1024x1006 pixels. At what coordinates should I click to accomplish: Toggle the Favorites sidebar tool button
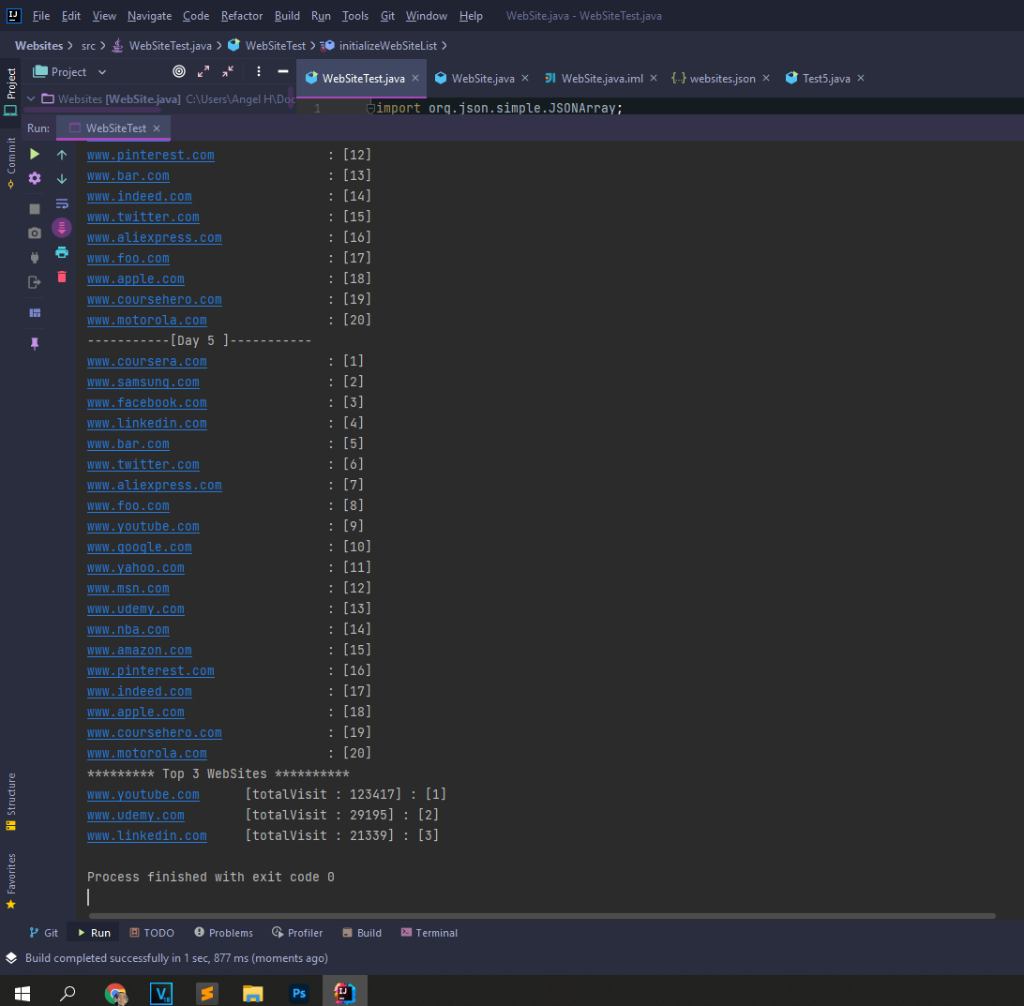(10, 881)
